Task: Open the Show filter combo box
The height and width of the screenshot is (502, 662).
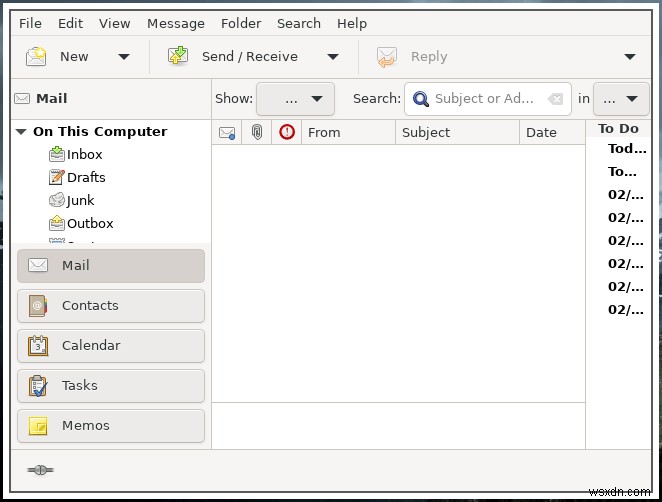Action: tap(295, 99)
